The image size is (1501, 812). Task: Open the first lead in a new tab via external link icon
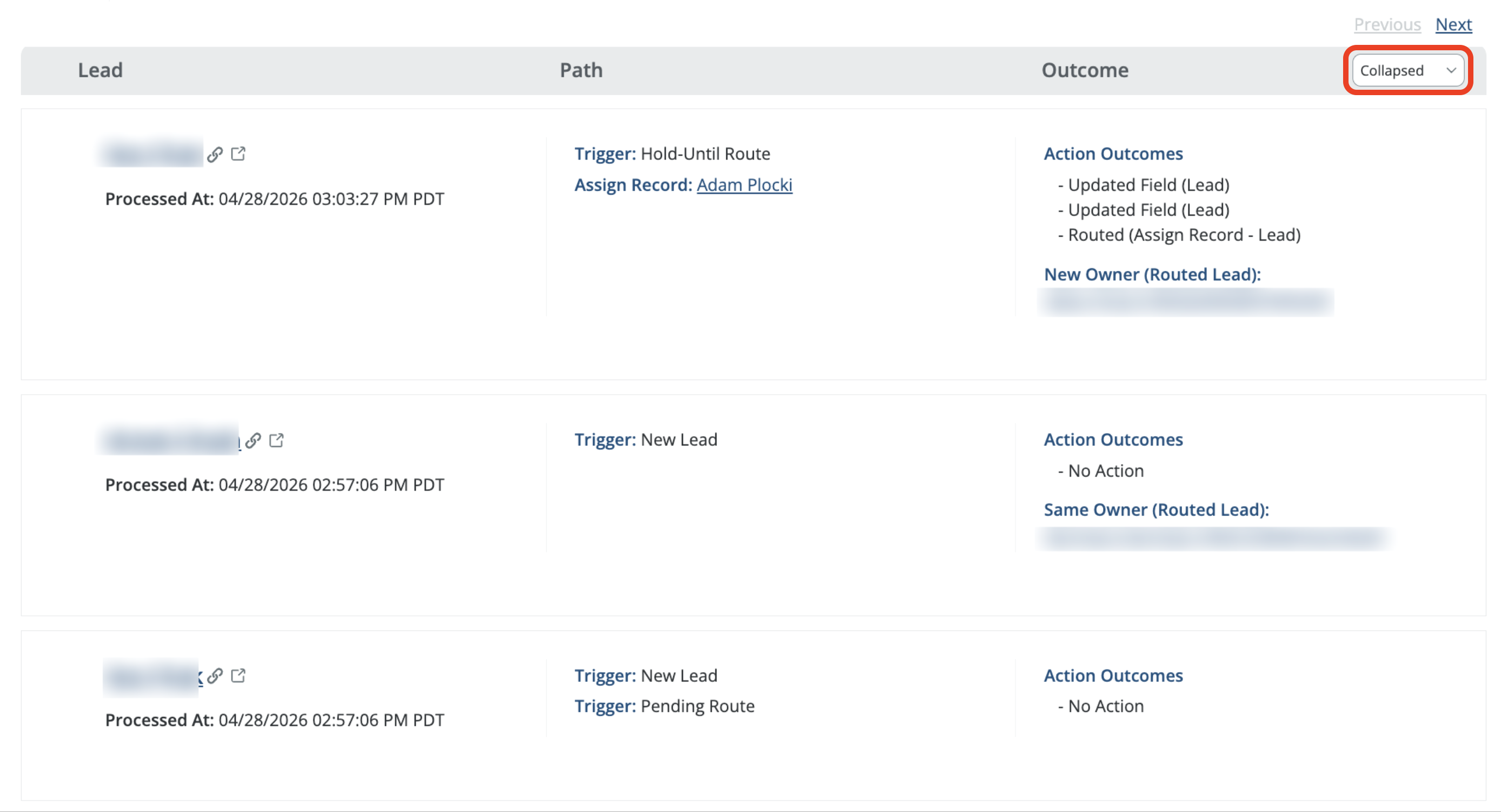point(238,154)
